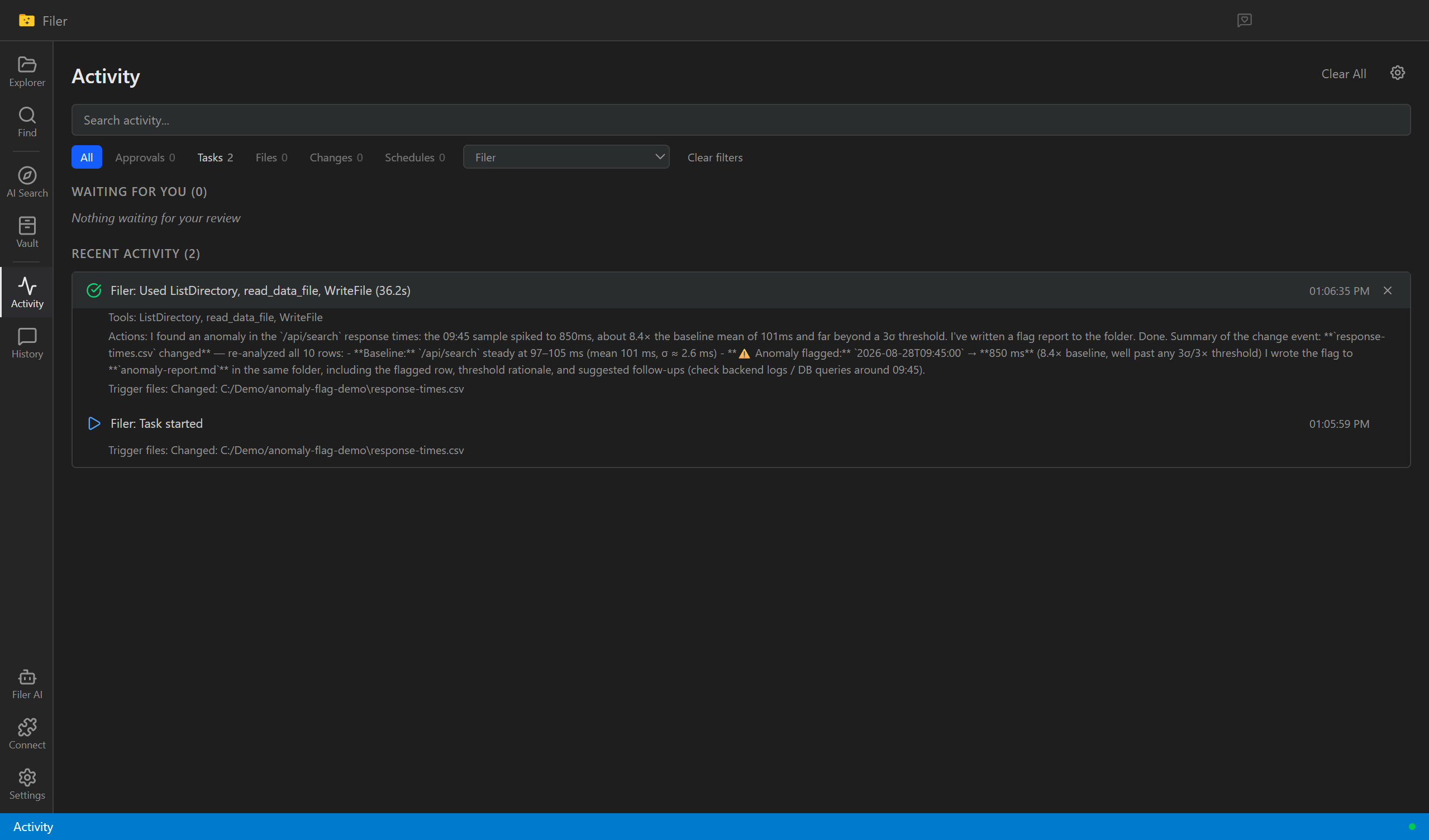Select the All filter tab
The width and height of the screenshot is (1429, 840).
pyautogui.click(x=87, y=157)
